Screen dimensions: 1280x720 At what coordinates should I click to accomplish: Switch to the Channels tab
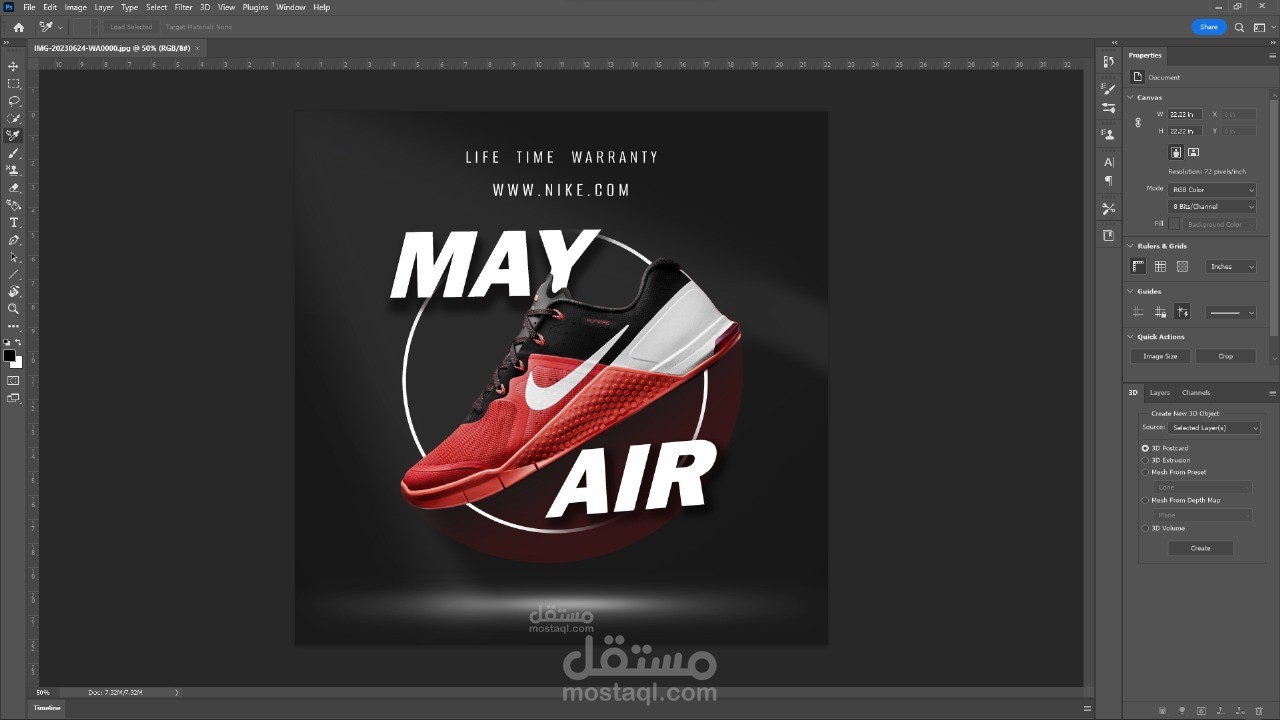pos(1196,393)
